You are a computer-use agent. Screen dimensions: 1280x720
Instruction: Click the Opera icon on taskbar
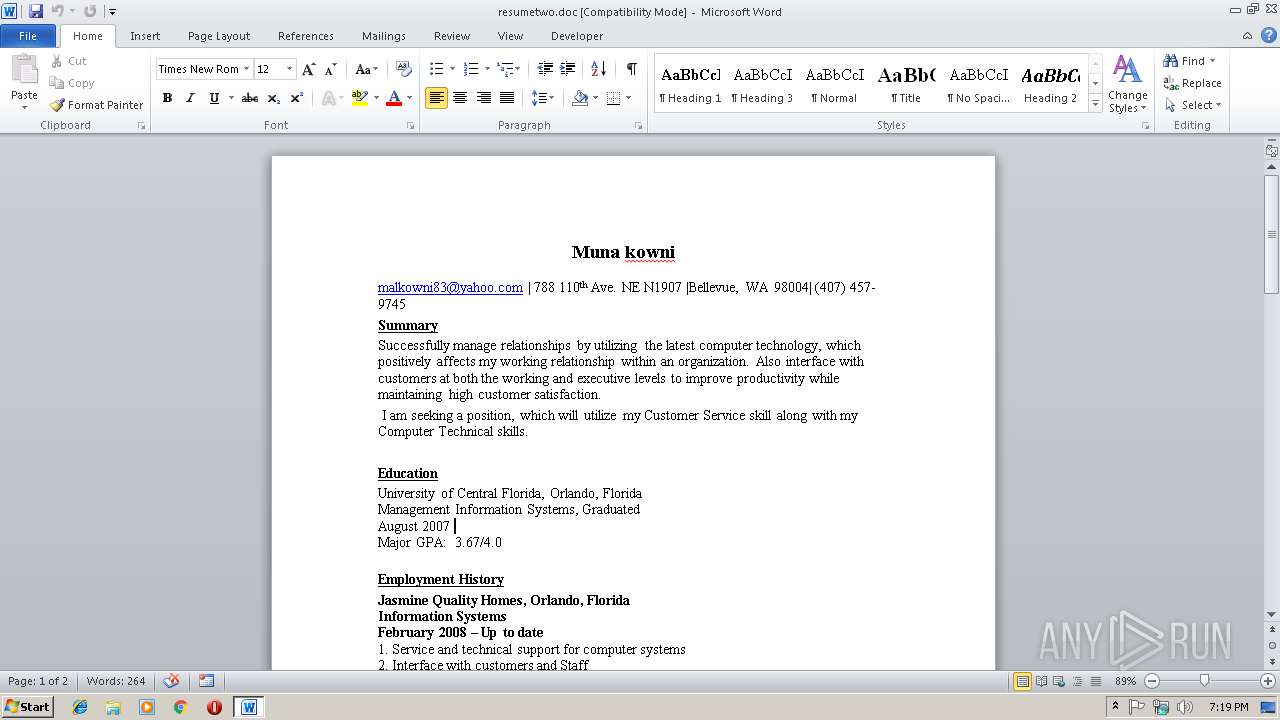pyautogui.click(x=214, y=707)
